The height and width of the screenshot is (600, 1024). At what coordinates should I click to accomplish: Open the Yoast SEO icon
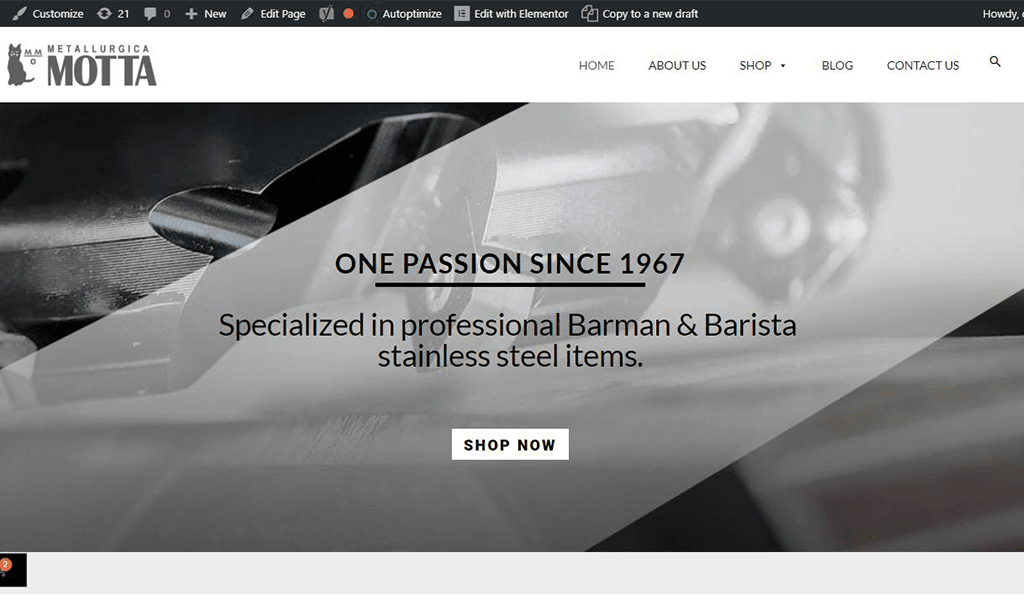point(327,13)
